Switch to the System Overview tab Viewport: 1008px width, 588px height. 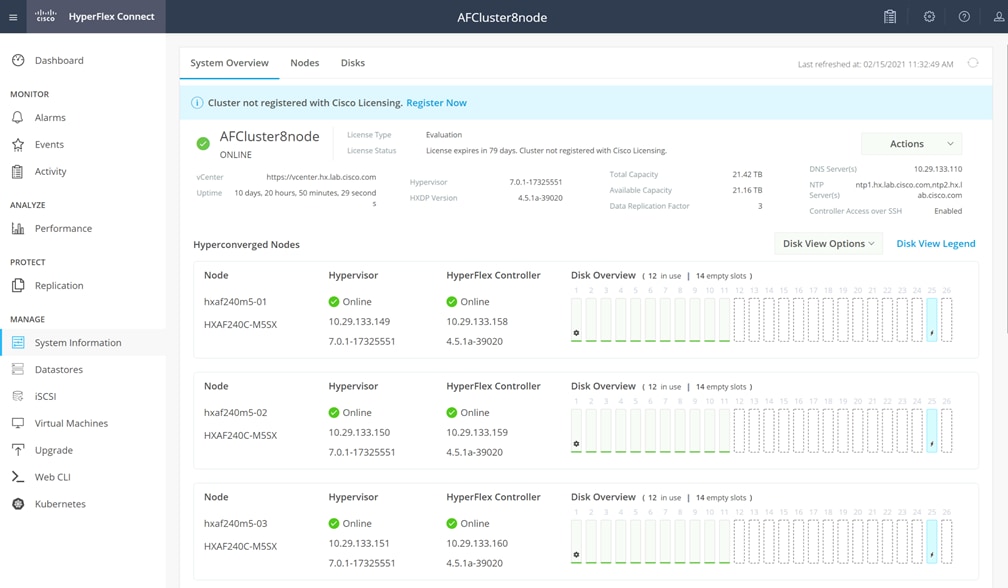[x=230, y=63]
